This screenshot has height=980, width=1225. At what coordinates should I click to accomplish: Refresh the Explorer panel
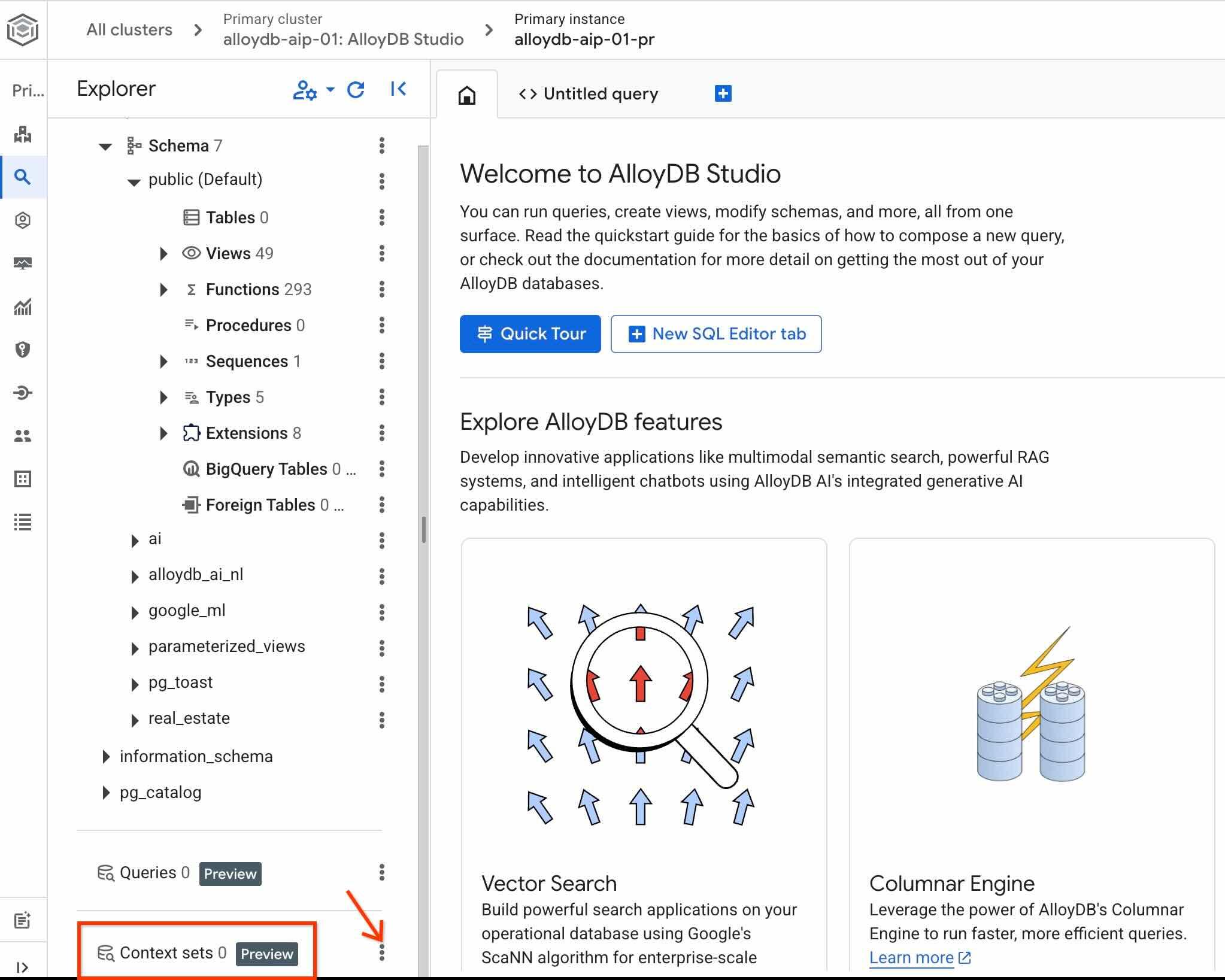(x=356, y=90)
